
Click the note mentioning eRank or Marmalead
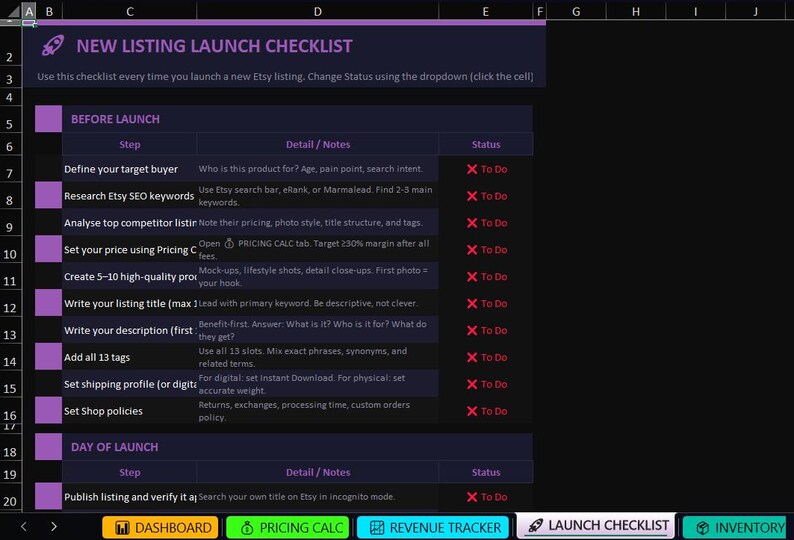coord(317,196)
